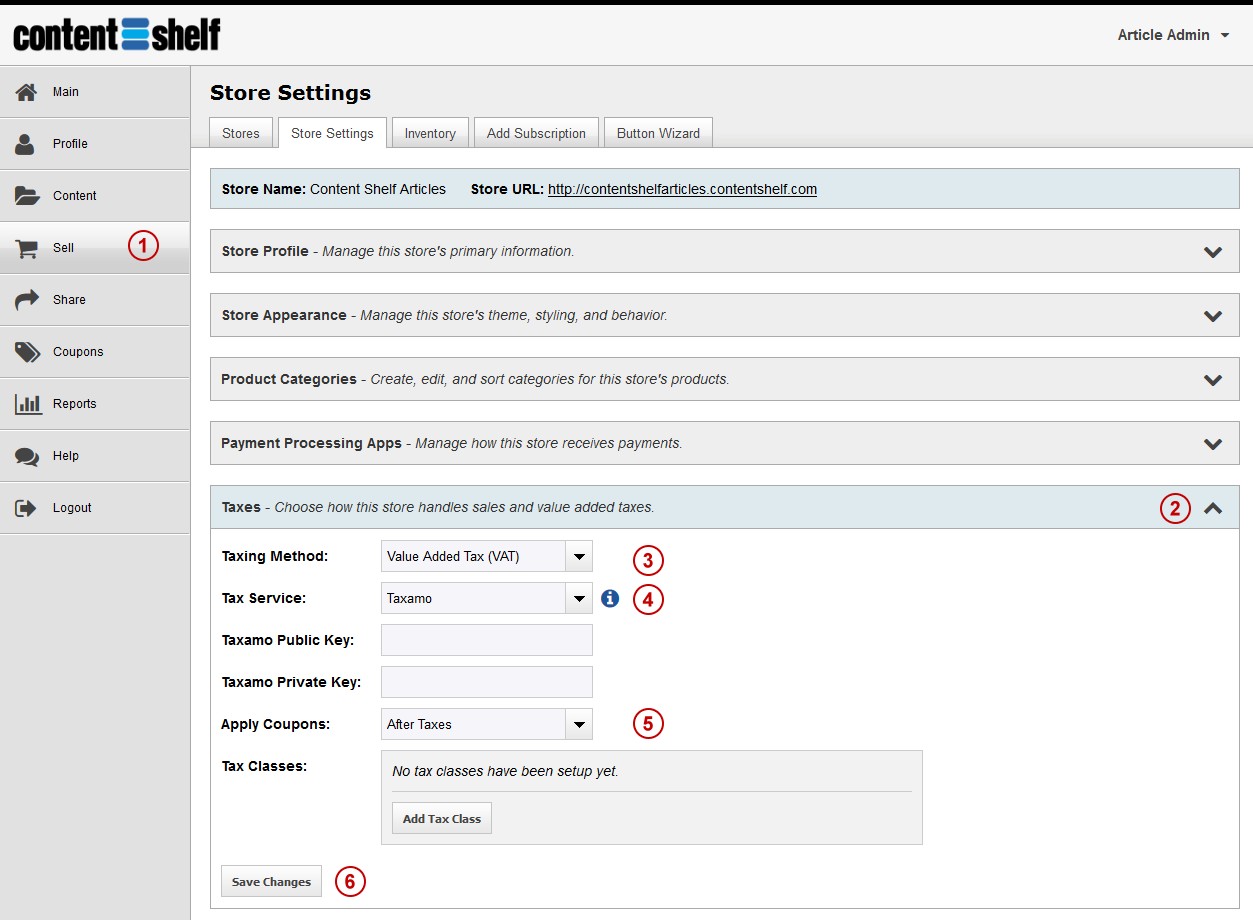This screenshot has height=920, width=1253.
Task: Expand the Store Profile section chevron
Action: (1213, 252)
